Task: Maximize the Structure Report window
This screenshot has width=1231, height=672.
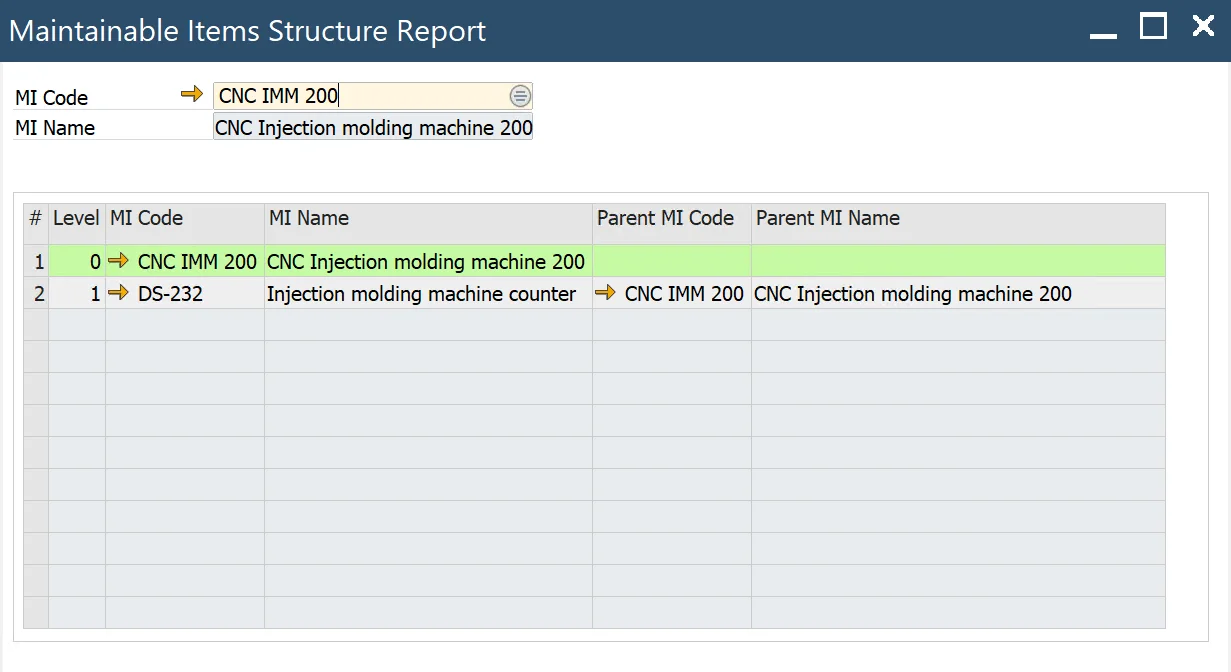Action: (1153, 27)
